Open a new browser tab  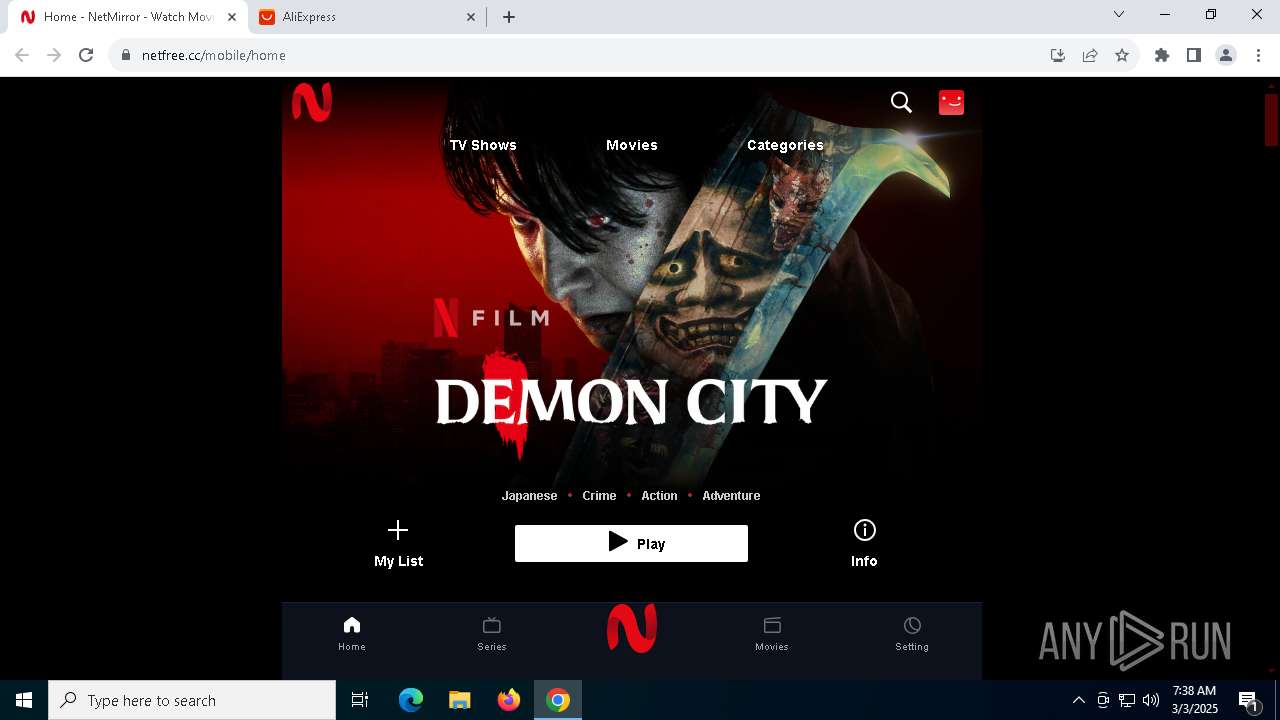pos(509,17)
